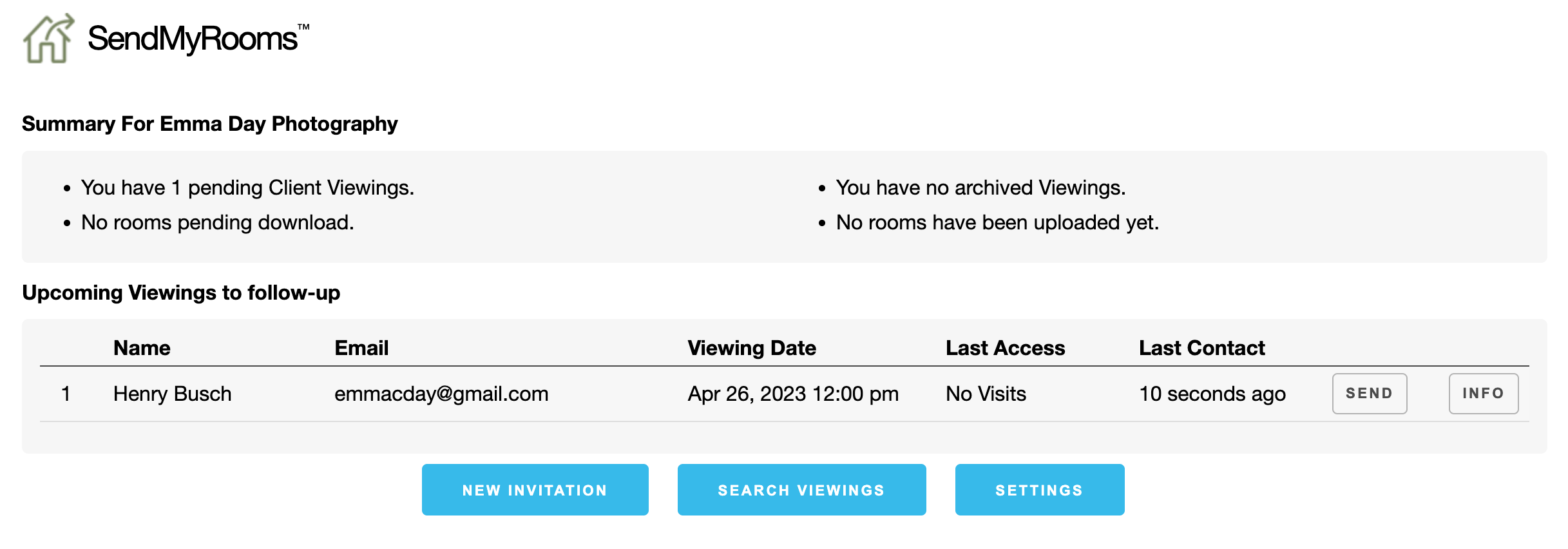Image resolution: width=1568 pixels, height=549 pixels.
Task: Click the Last Contact column header
Action: [x=1201, y=348]
